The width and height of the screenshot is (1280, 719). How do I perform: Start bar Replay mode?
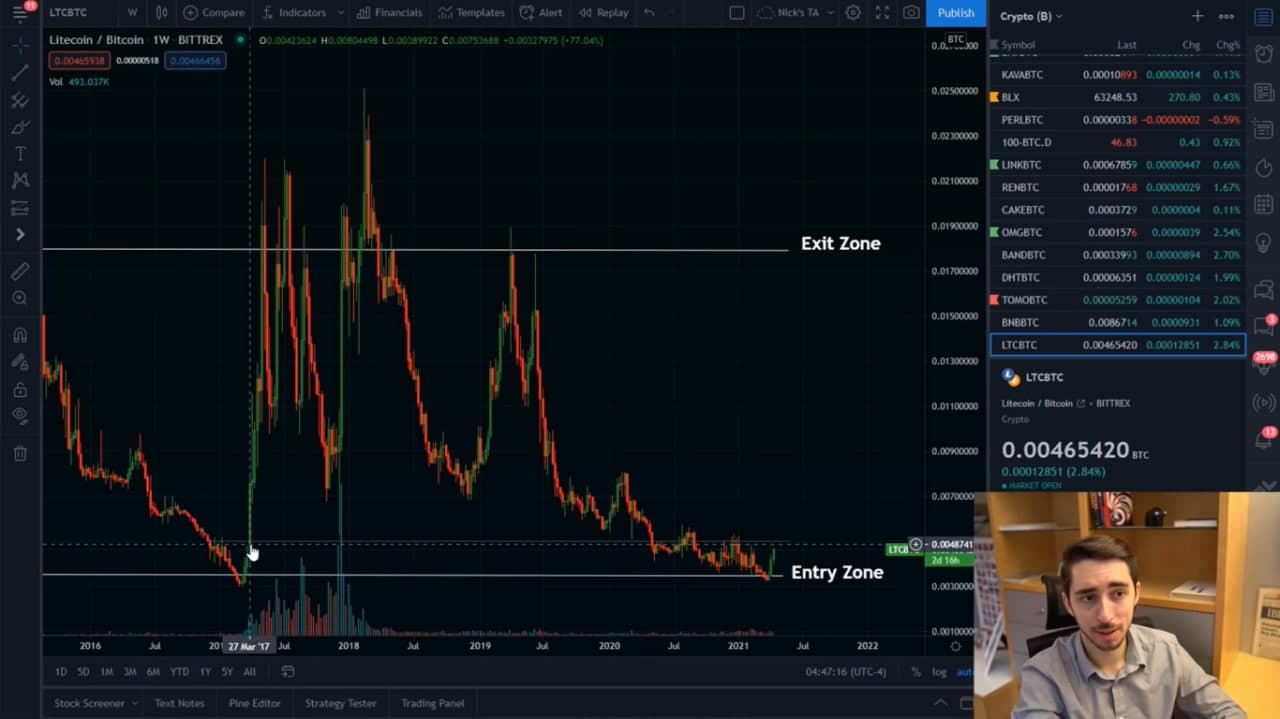[x=603, y=13]
